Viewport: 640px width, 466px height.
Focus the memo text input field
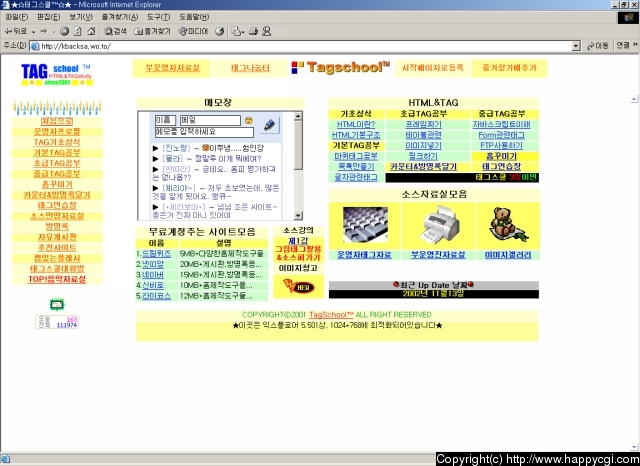pyautogui.click(x=204, y=132)
